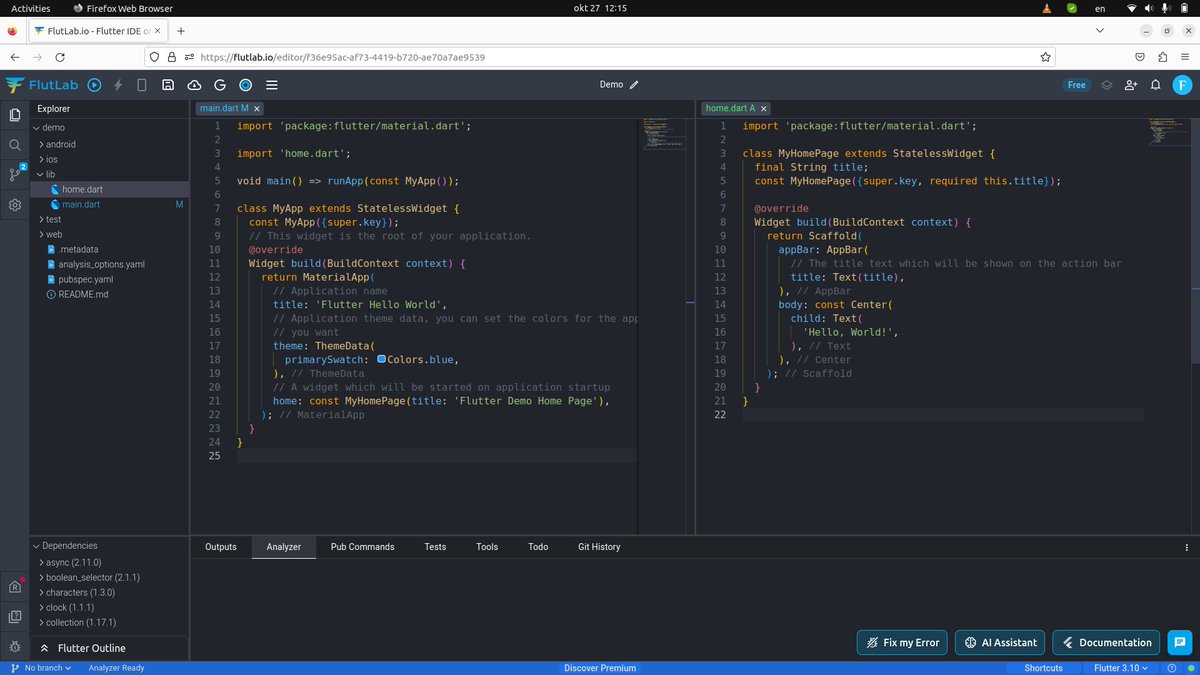Open the Tools tab
1200x675 pixels.
coord(487,547)
